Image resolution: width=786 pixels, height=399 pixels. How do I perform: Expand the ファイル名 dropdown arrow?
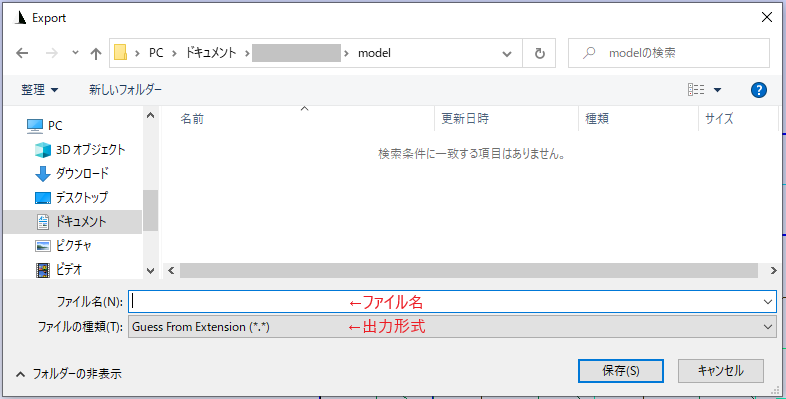click(x=768, y=302)
